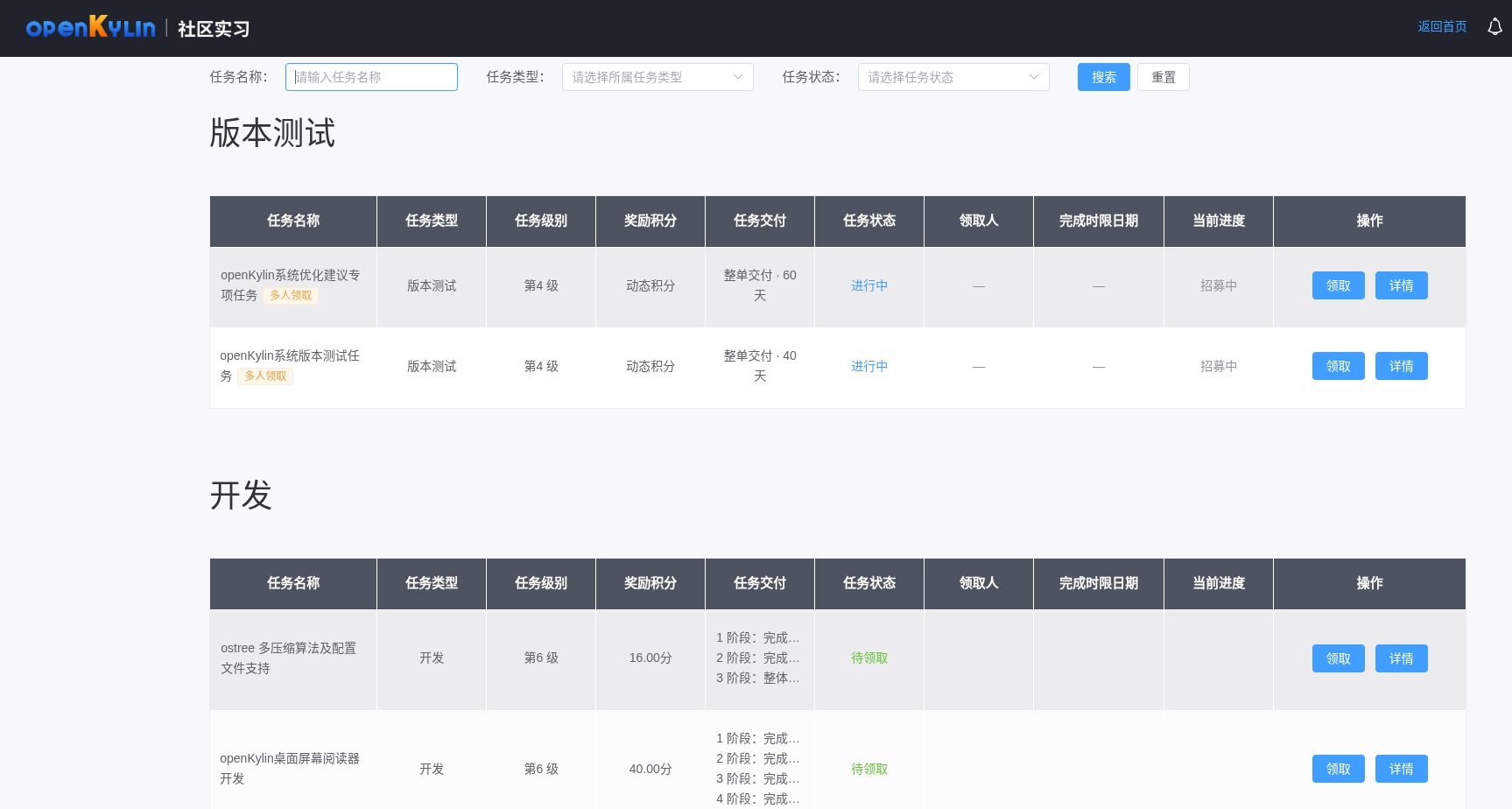
Task: Select the 社区实习 header title
Action: tap(214, 29)
